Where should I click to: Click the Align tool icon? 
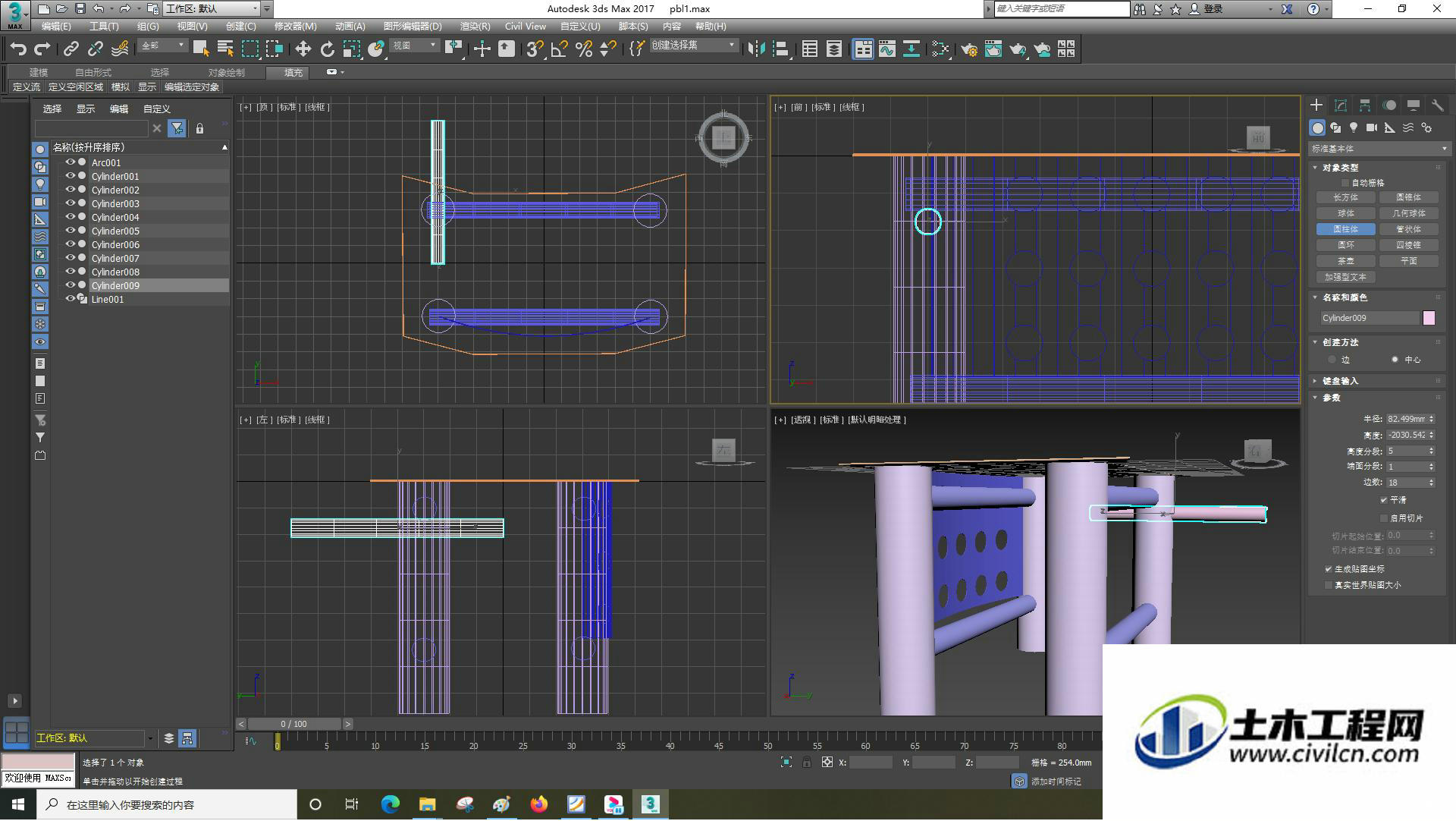pos(780,49)
